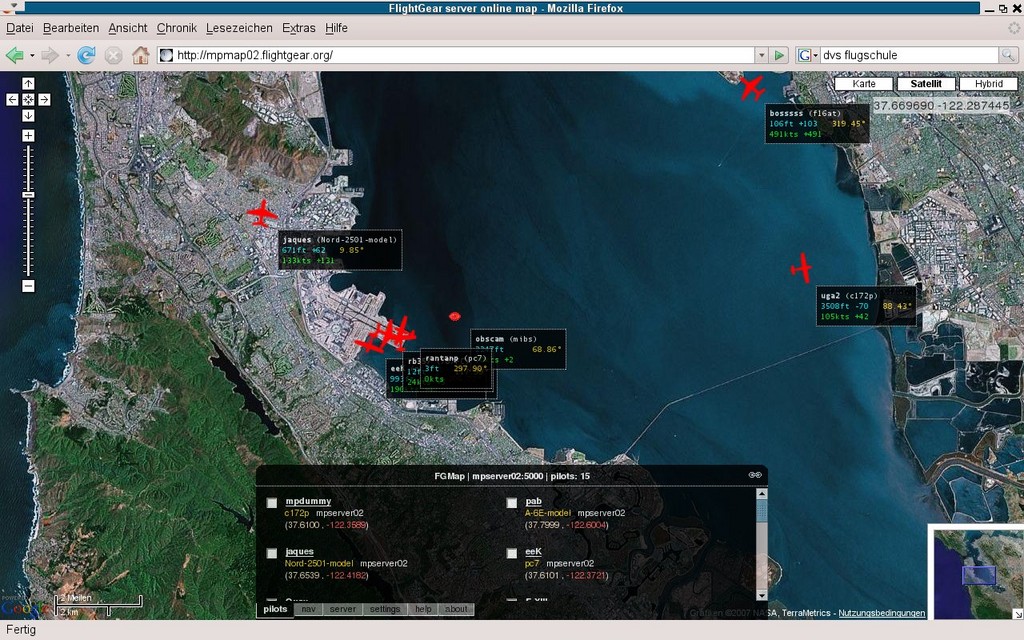Switch map view to Hybrid
This screenshot has width=1024, height=640.
(x=988, y=84)
